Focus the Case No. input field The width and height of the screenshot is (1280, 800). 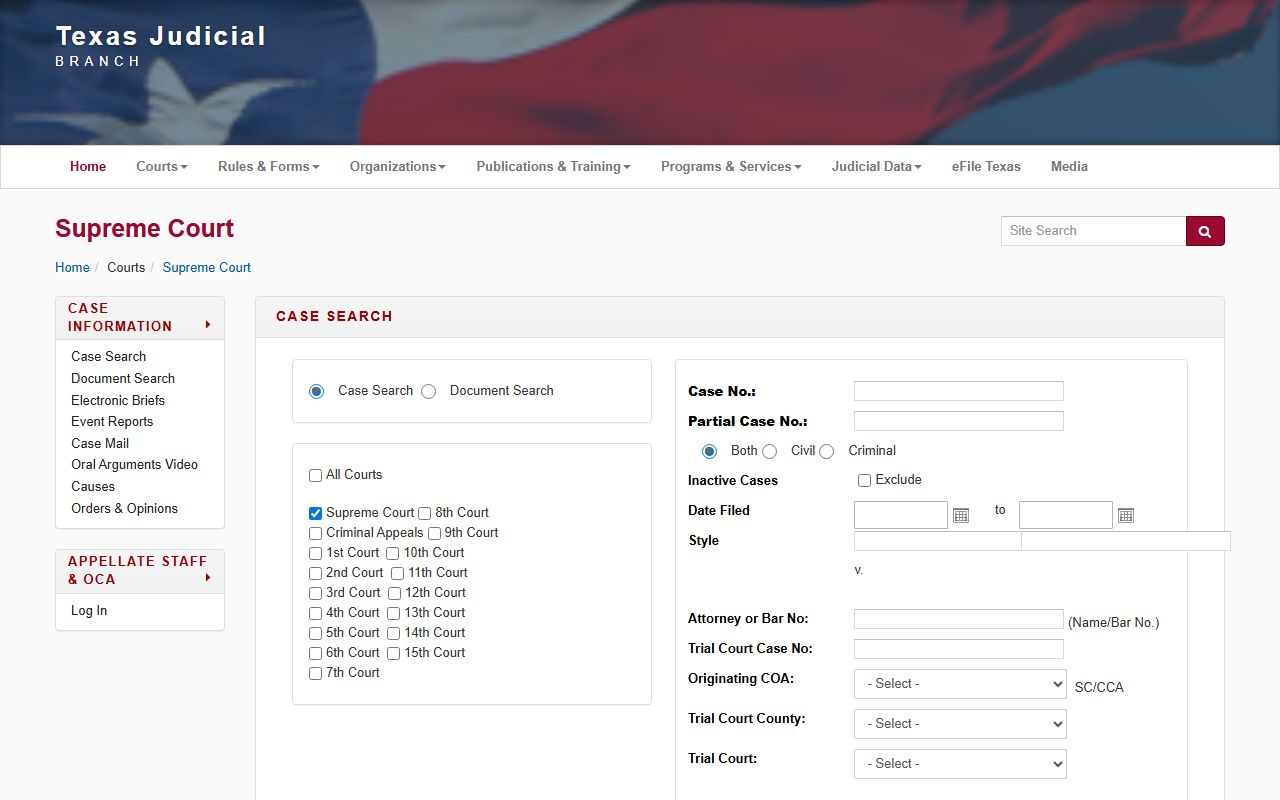(x=959, y=391)
